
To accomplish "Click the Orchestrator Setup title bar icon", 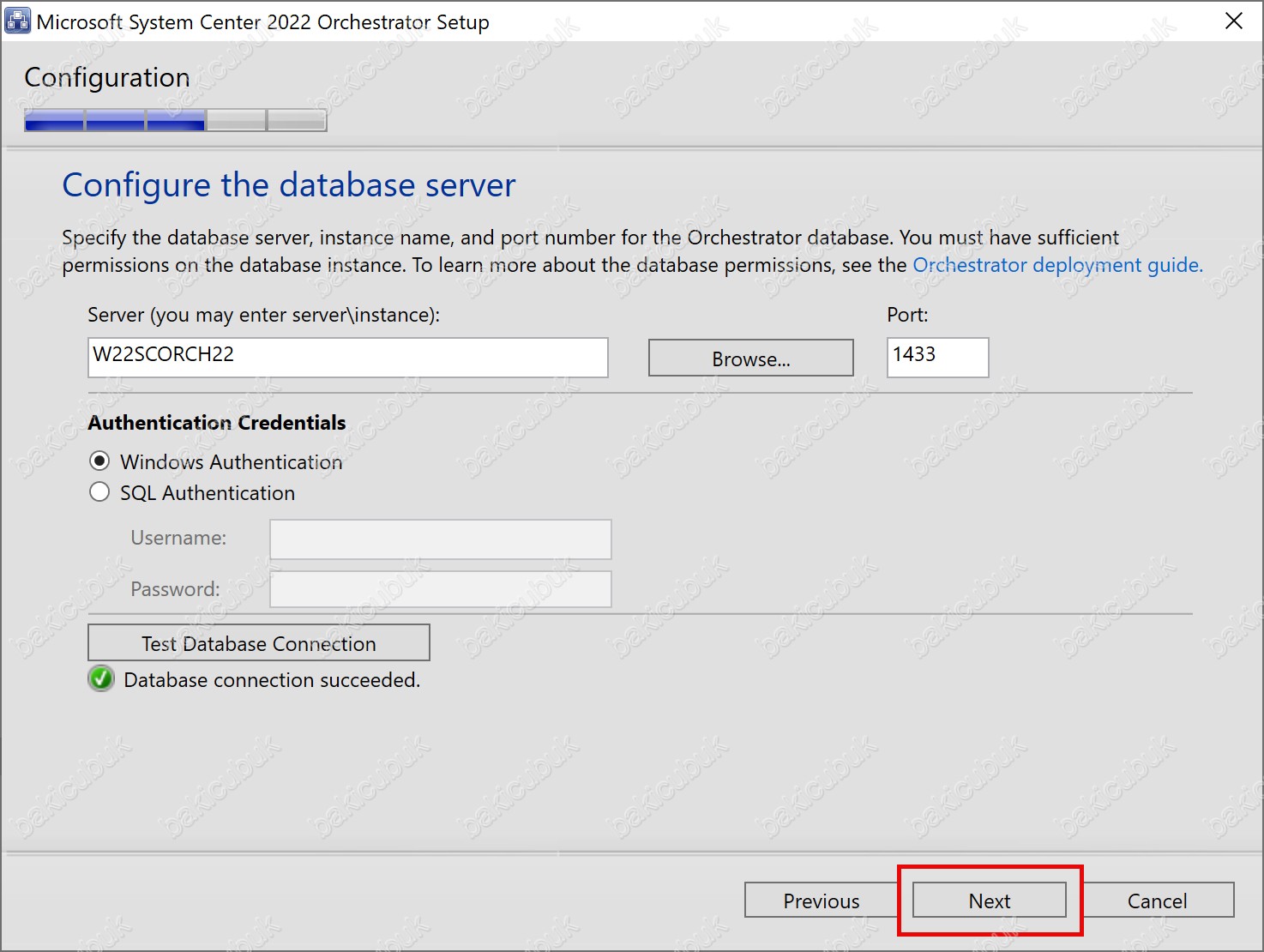I will [17, 21].
